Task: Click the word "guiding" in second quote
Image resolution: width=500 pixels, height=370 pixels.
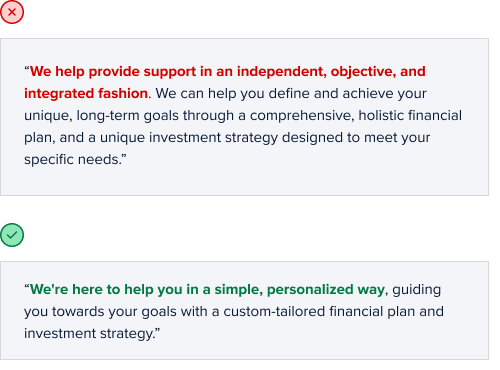Action: point(416,290)
